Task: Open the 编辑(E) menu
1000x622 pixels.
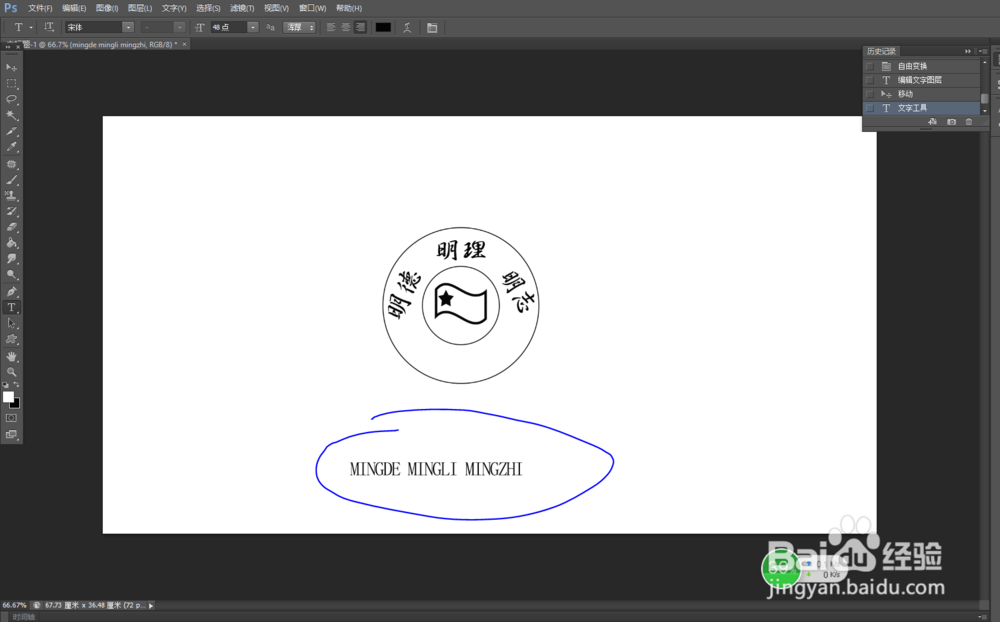Action: pos(74,8)
